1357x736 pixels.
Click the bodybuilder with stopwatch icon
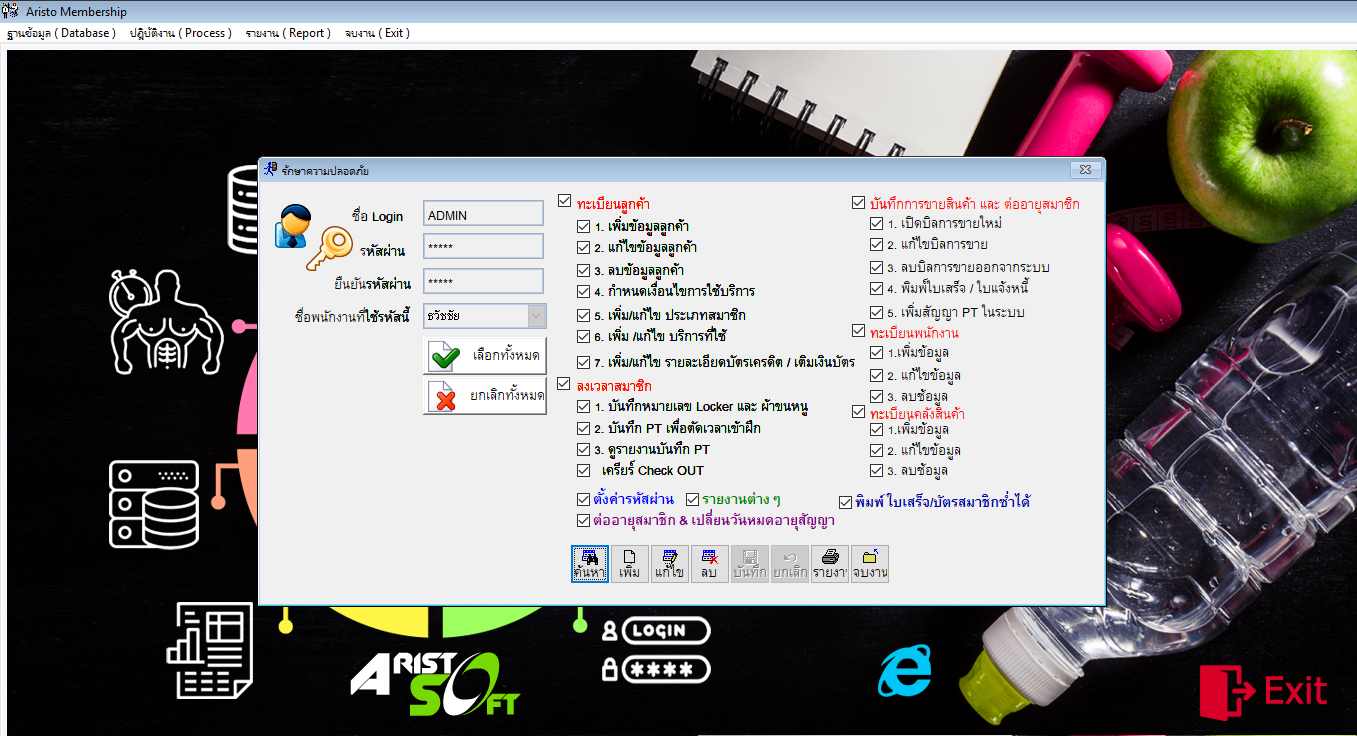coord(165,320)
